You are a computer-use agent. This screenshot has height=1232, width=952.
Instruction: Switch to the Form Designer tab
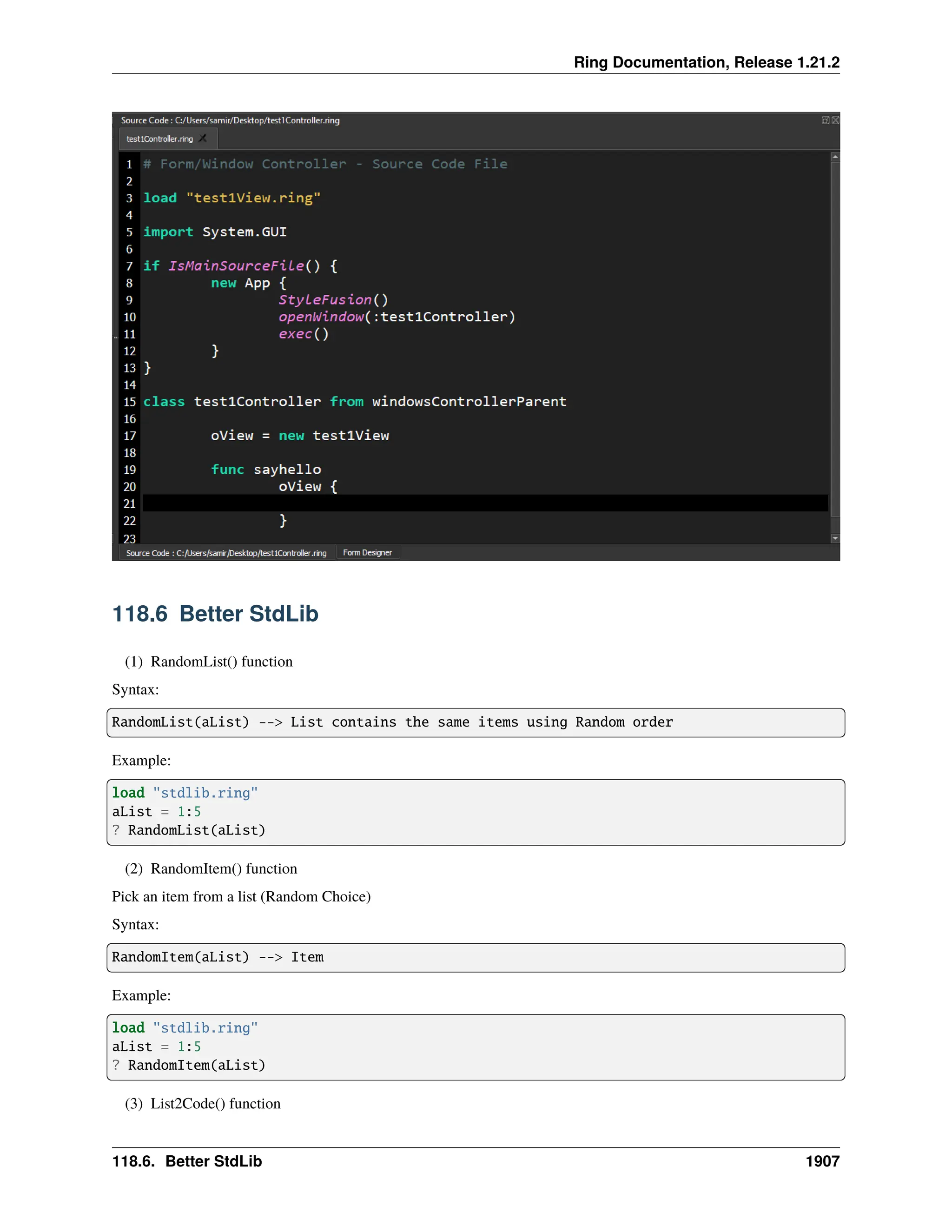367,553
